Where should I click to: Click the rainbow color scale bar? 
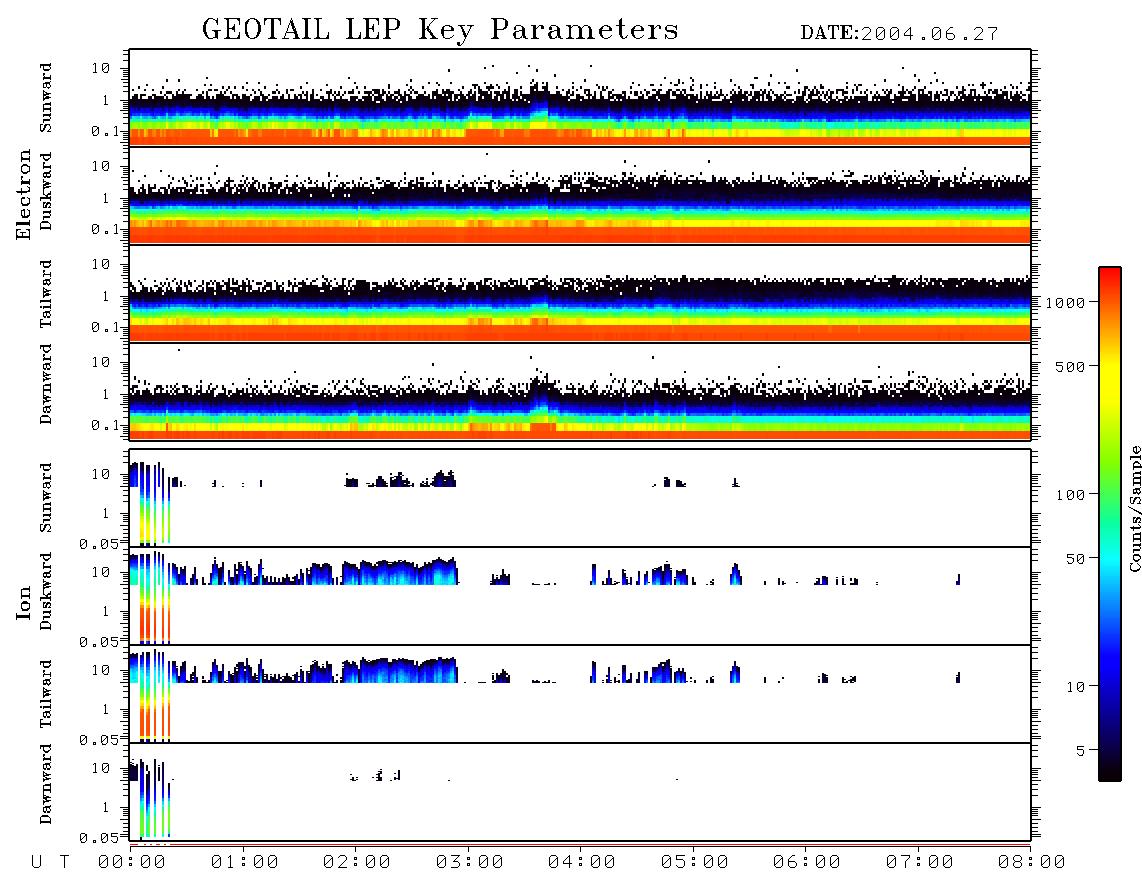click(1110, 524)
